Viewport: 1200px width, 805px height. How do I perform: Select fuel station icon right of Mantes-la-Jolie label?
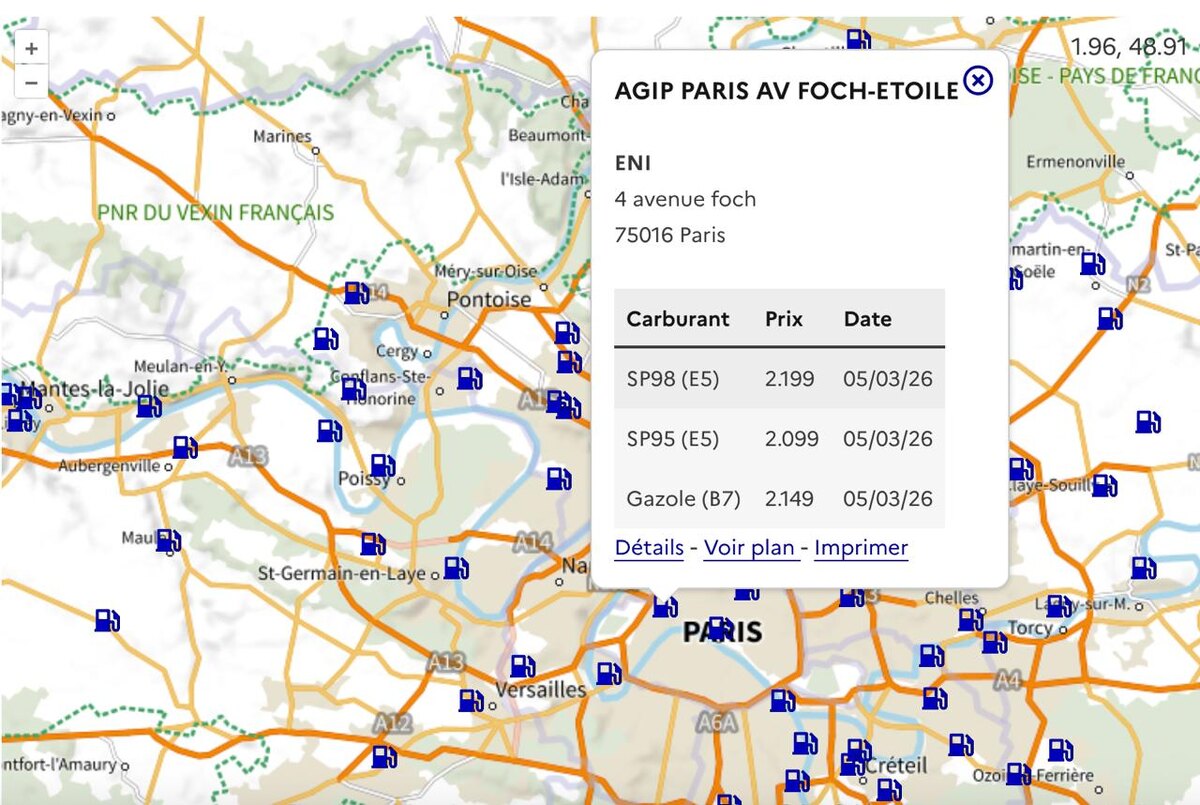point(149,405)
